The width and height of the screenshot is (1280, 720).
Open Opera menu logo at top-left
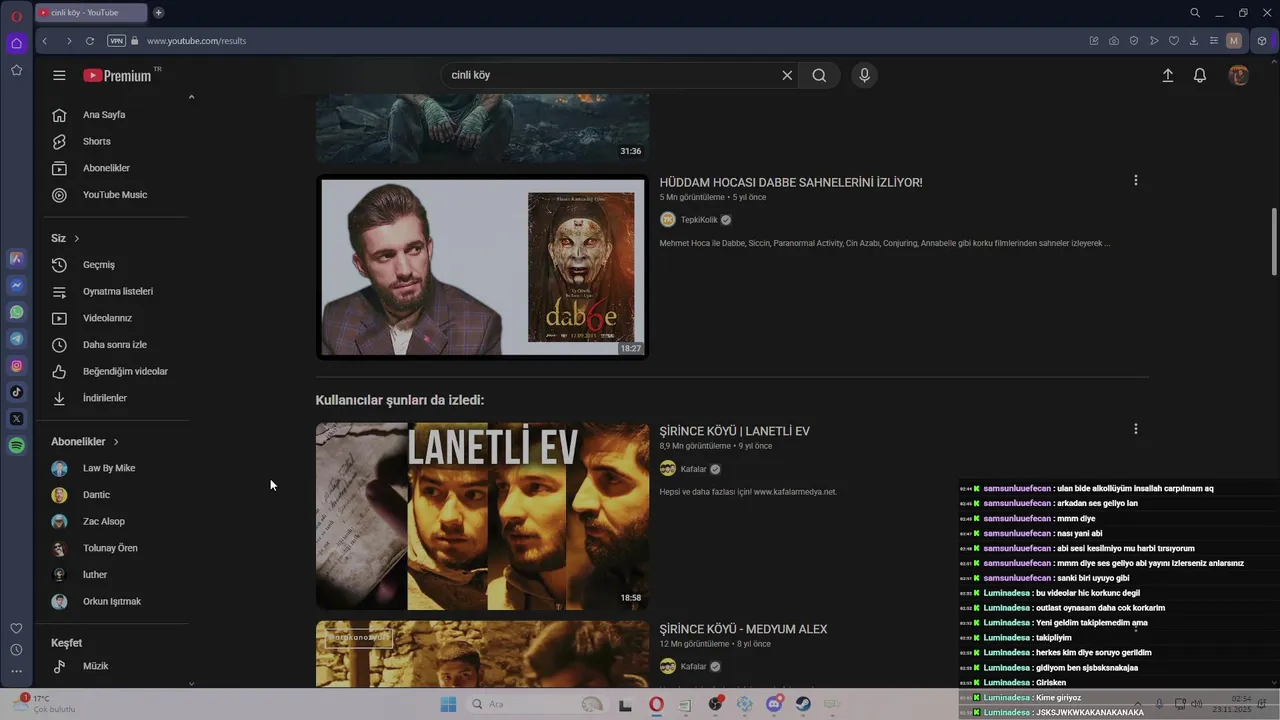[16, 16]
